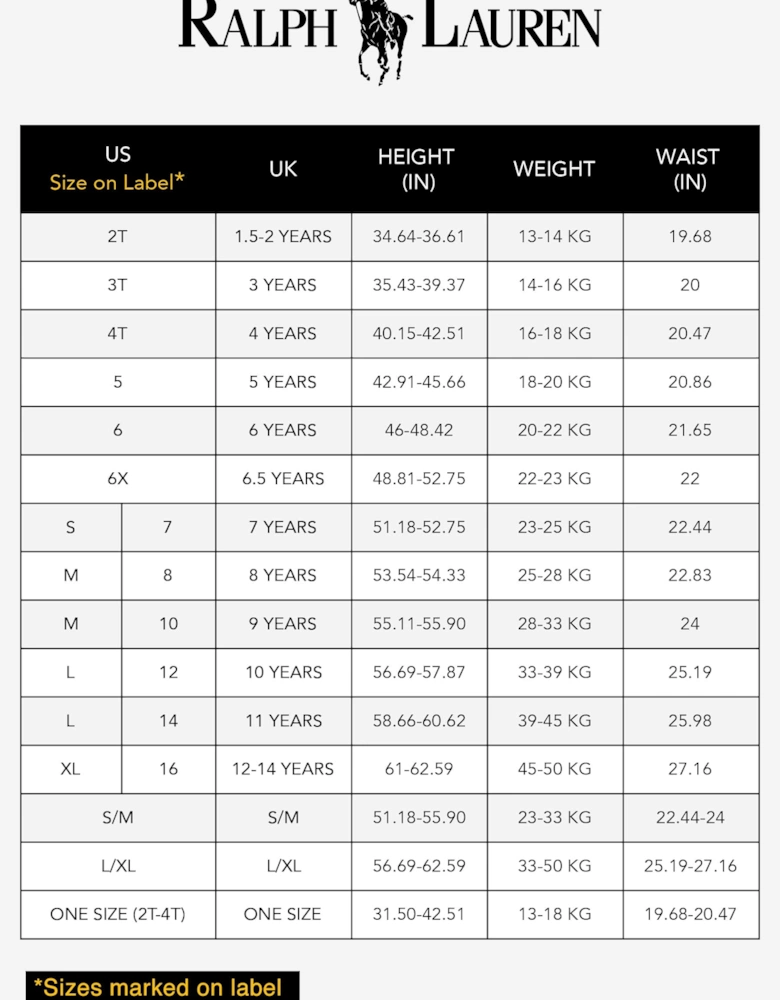Select the WEIGHT column header
Viewport: 780px width, 1000px height.
pos(554,168)
